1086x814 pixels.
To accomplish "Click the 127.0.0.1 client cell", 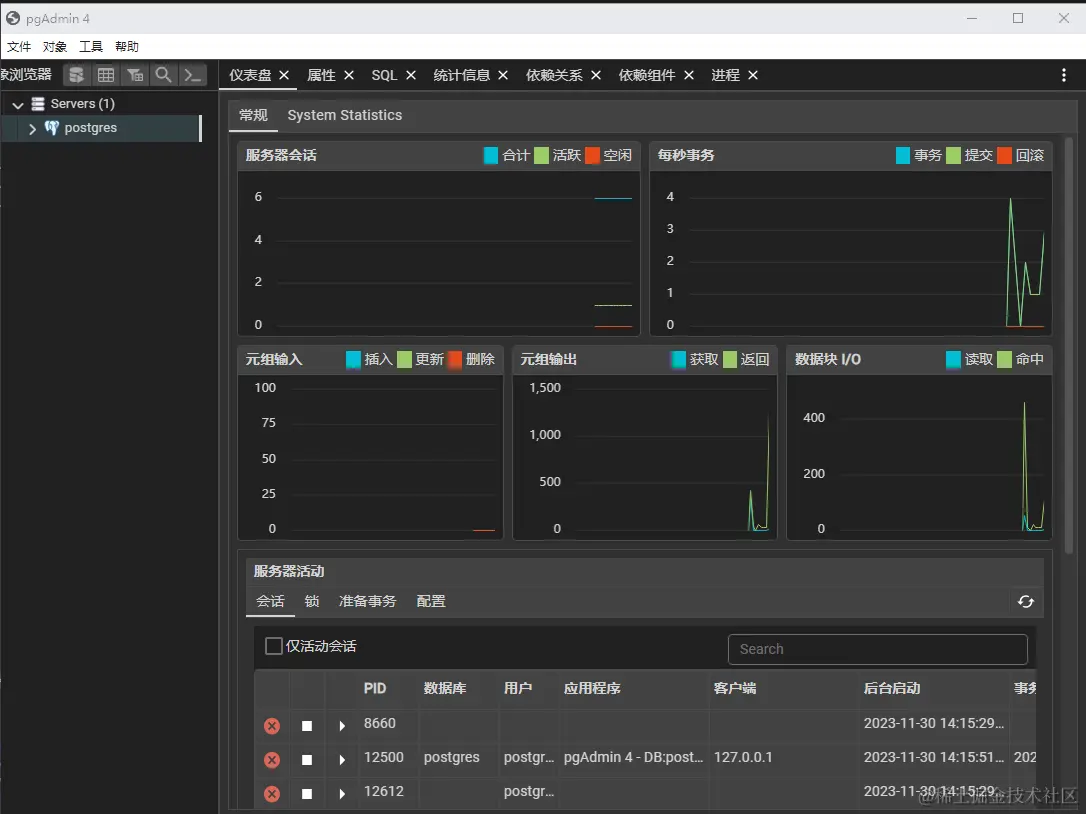I will (x=742, y=757).
